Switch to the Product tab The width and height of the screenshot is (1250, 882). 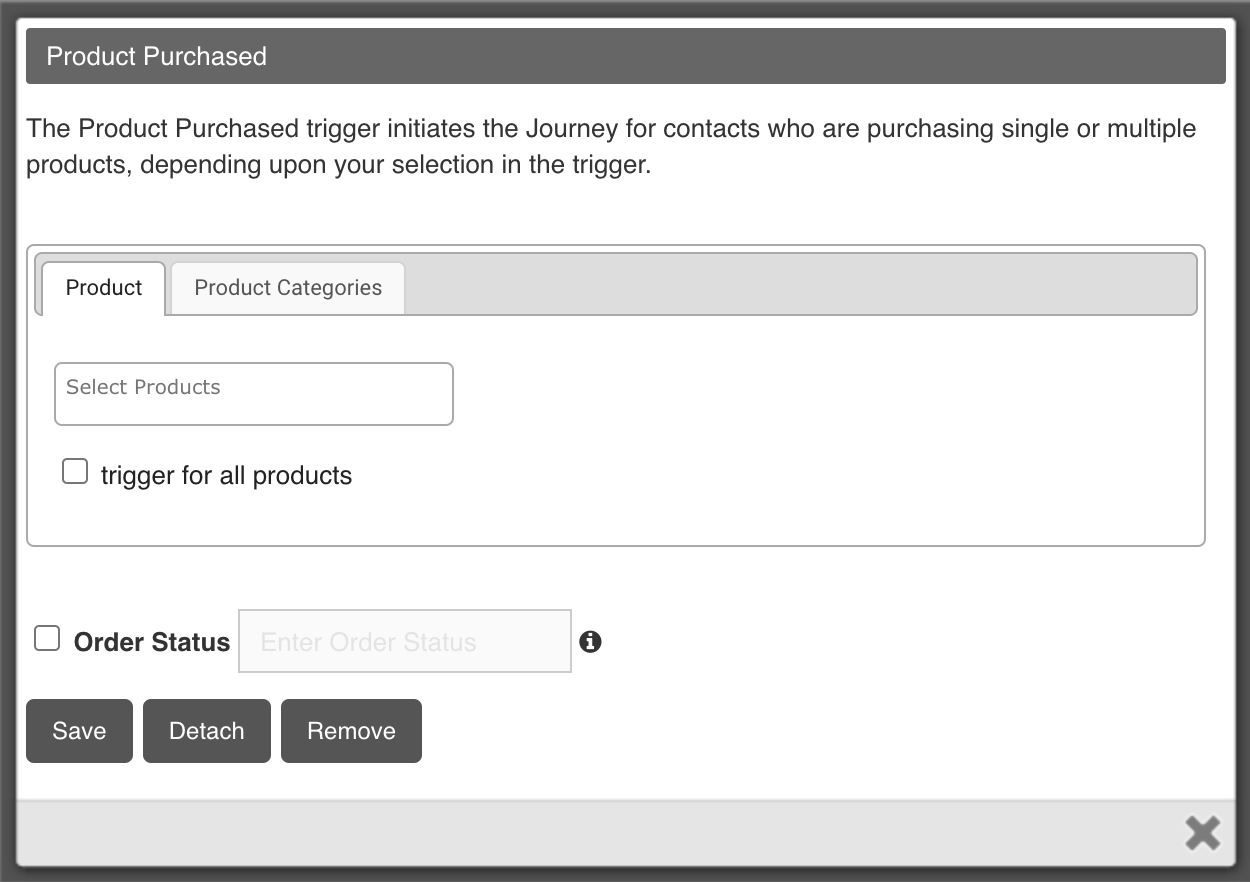tap(103, 288)
